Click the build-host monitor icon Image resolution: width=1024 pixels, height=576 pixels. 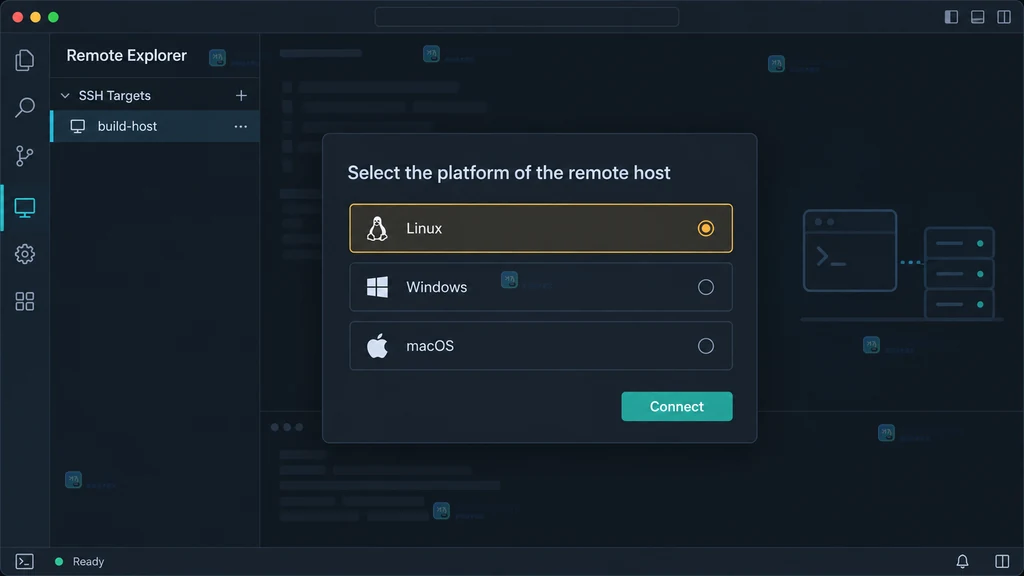click(78, 126)
